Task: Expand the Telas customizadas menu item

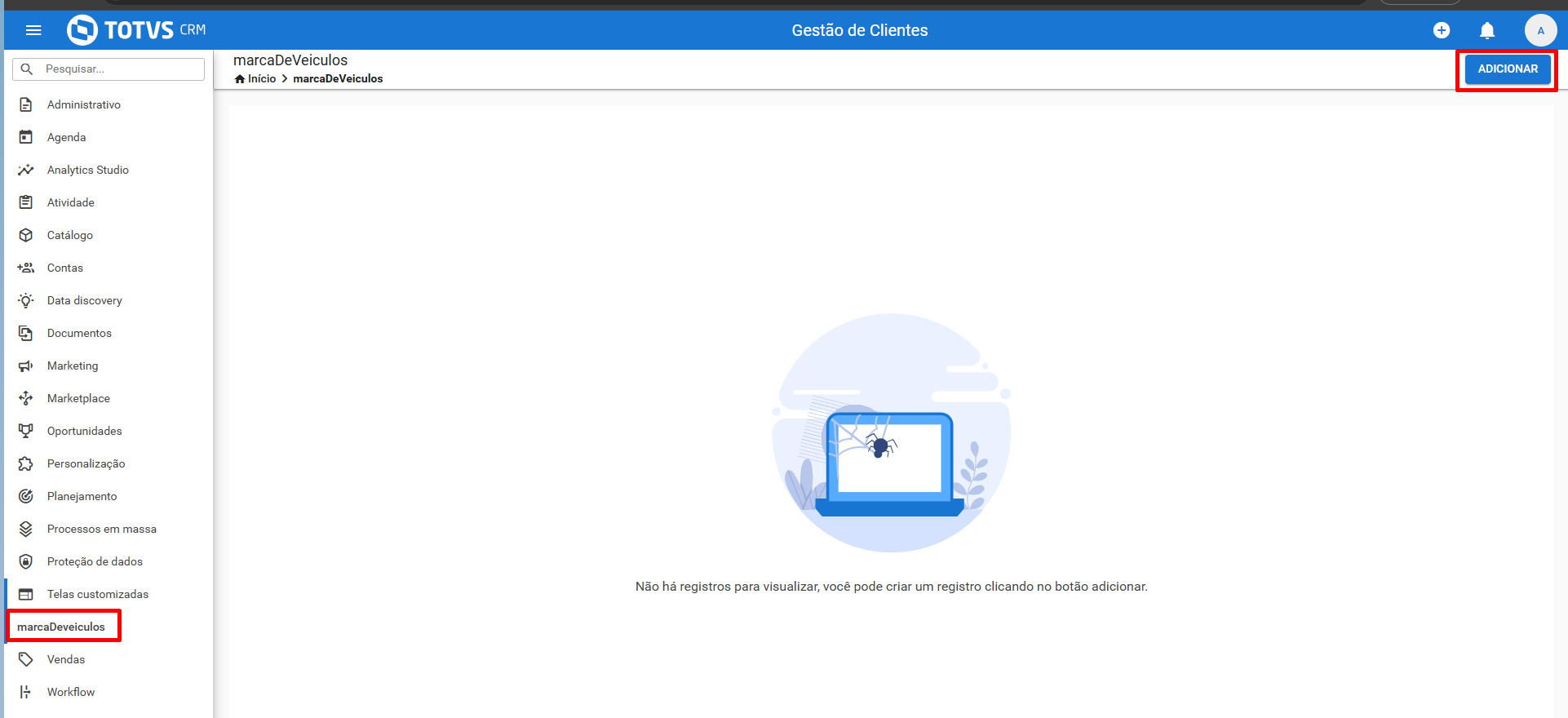Action: click(x=109, y=594)
